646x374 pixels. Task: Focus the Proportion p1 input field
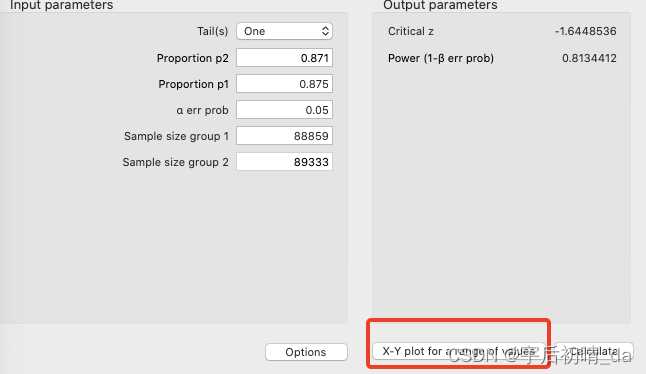284,84
